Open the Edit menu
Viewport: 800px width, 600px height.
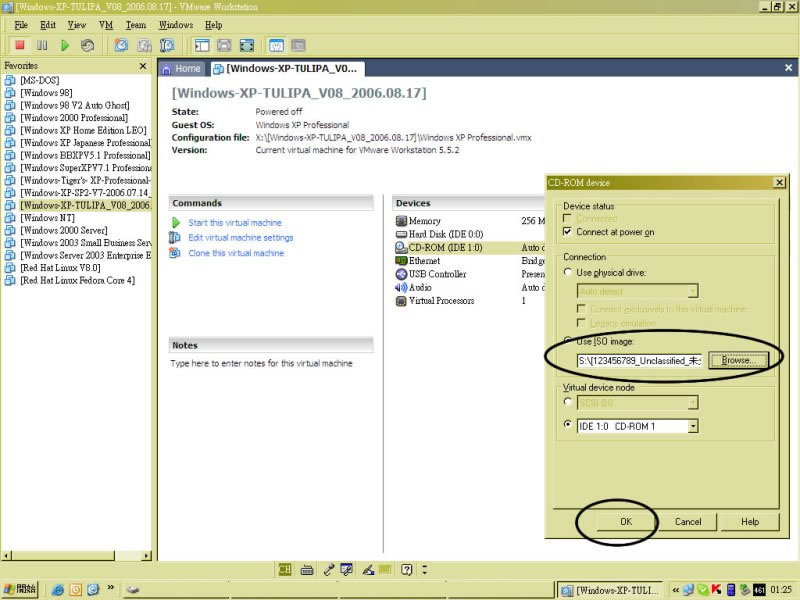coord(48,25)
